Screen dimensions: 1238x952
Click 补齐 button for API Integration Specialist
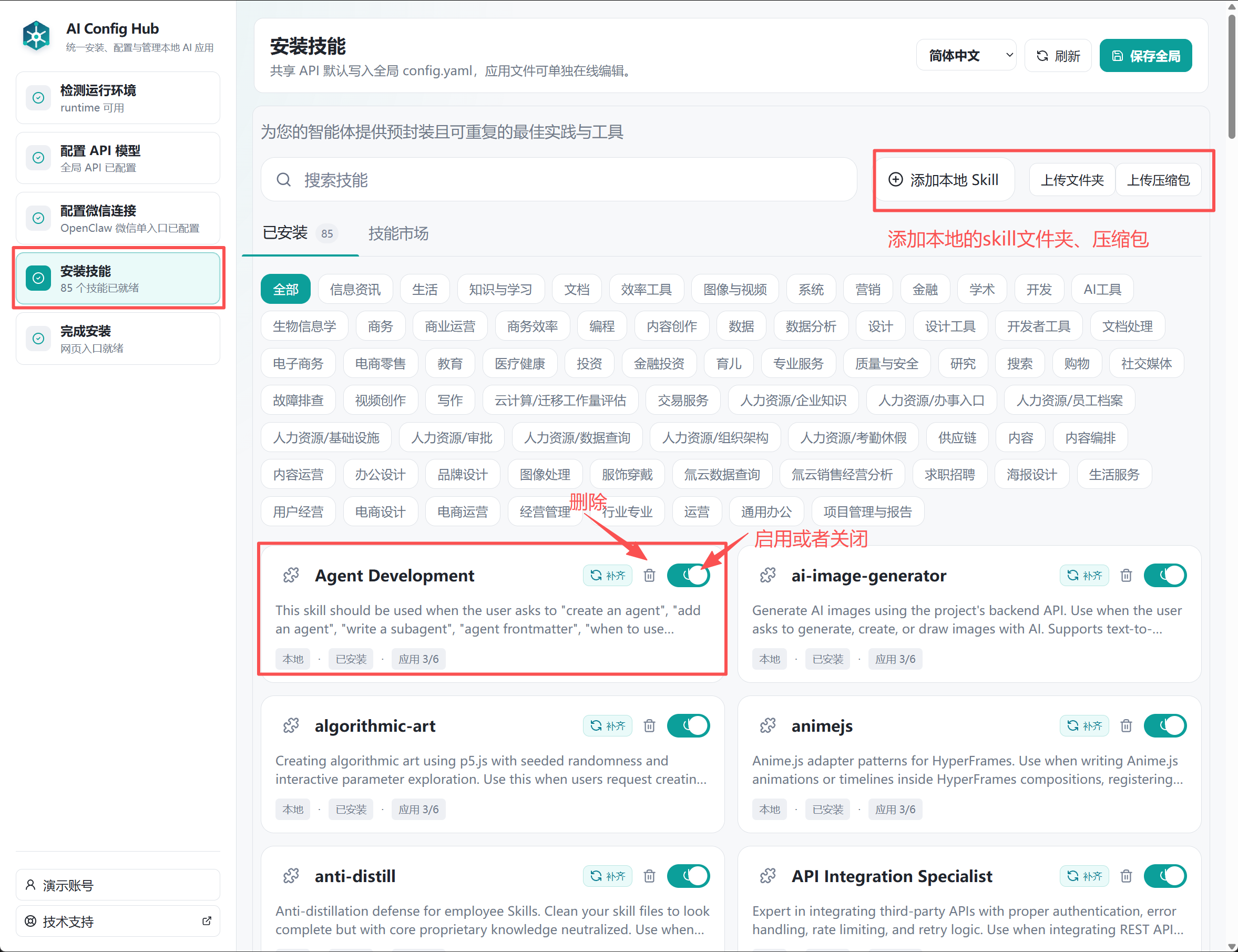point(1084,876)
